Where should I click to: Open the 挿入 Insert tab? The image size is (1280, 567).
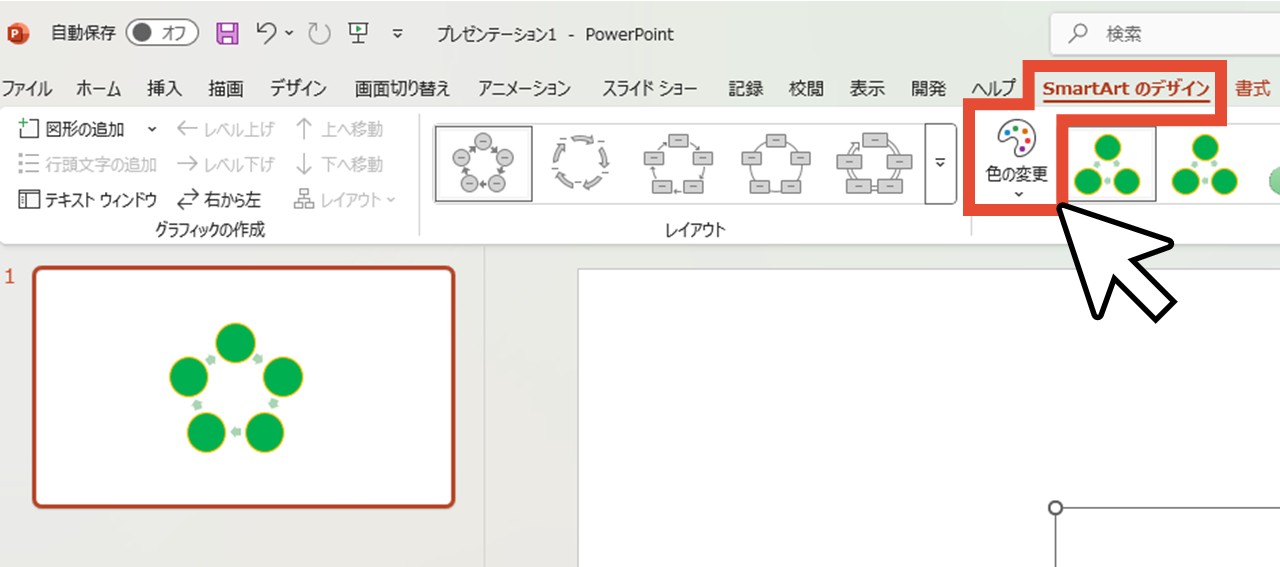coord(164,88)
